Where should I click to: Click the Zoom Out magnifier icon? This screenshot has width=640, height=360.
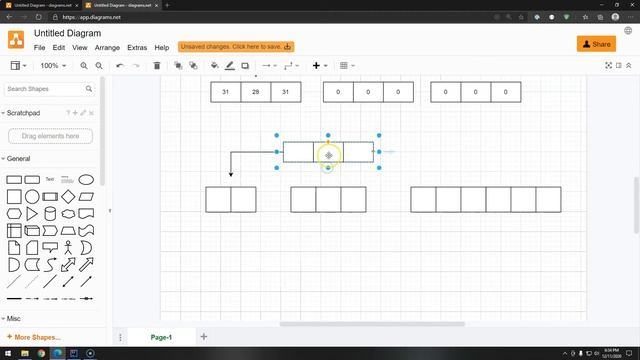pyautogui.click(x=99, y=66)
